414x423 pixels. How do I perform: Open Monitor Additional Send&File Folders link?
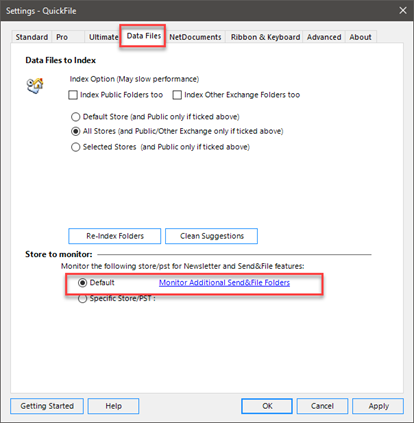coord(224,283)
